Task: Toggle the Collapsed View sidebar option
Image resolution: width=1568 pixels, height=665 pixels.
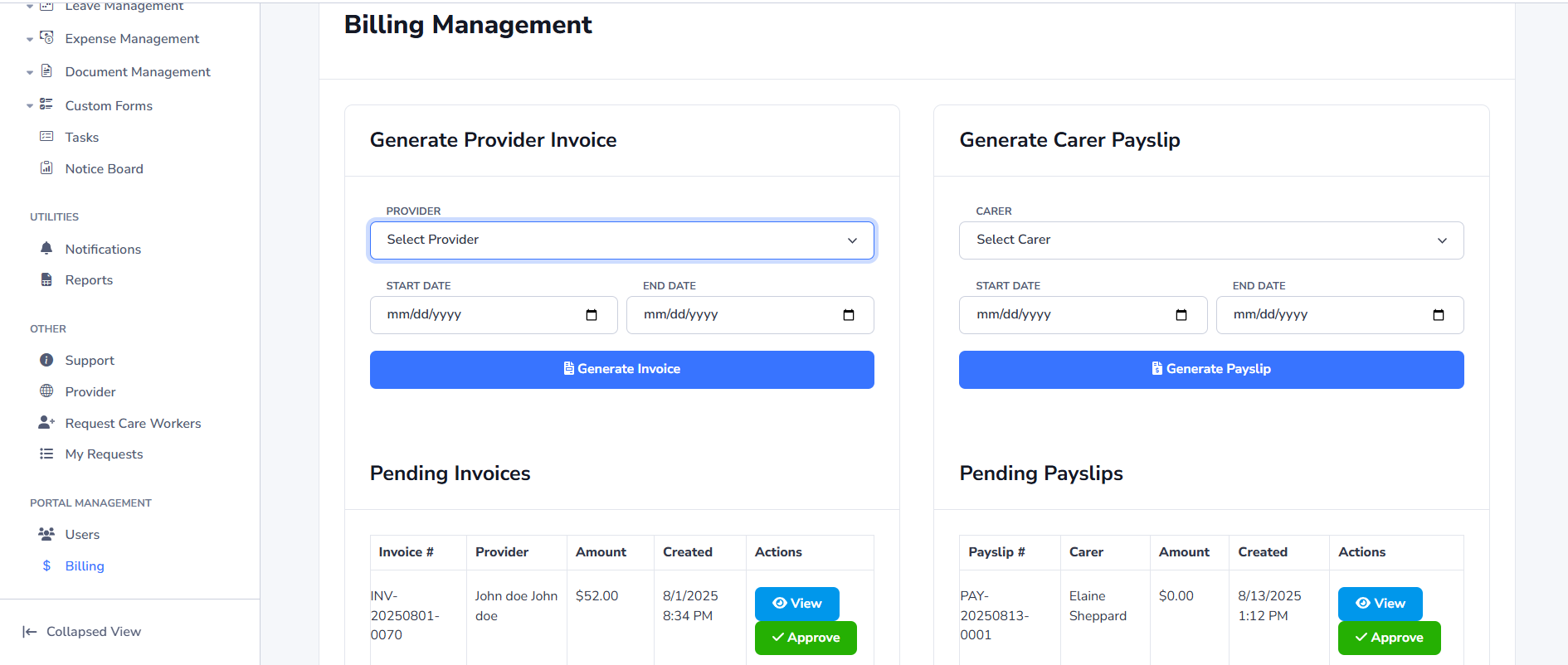Action: tap(82, 632)
